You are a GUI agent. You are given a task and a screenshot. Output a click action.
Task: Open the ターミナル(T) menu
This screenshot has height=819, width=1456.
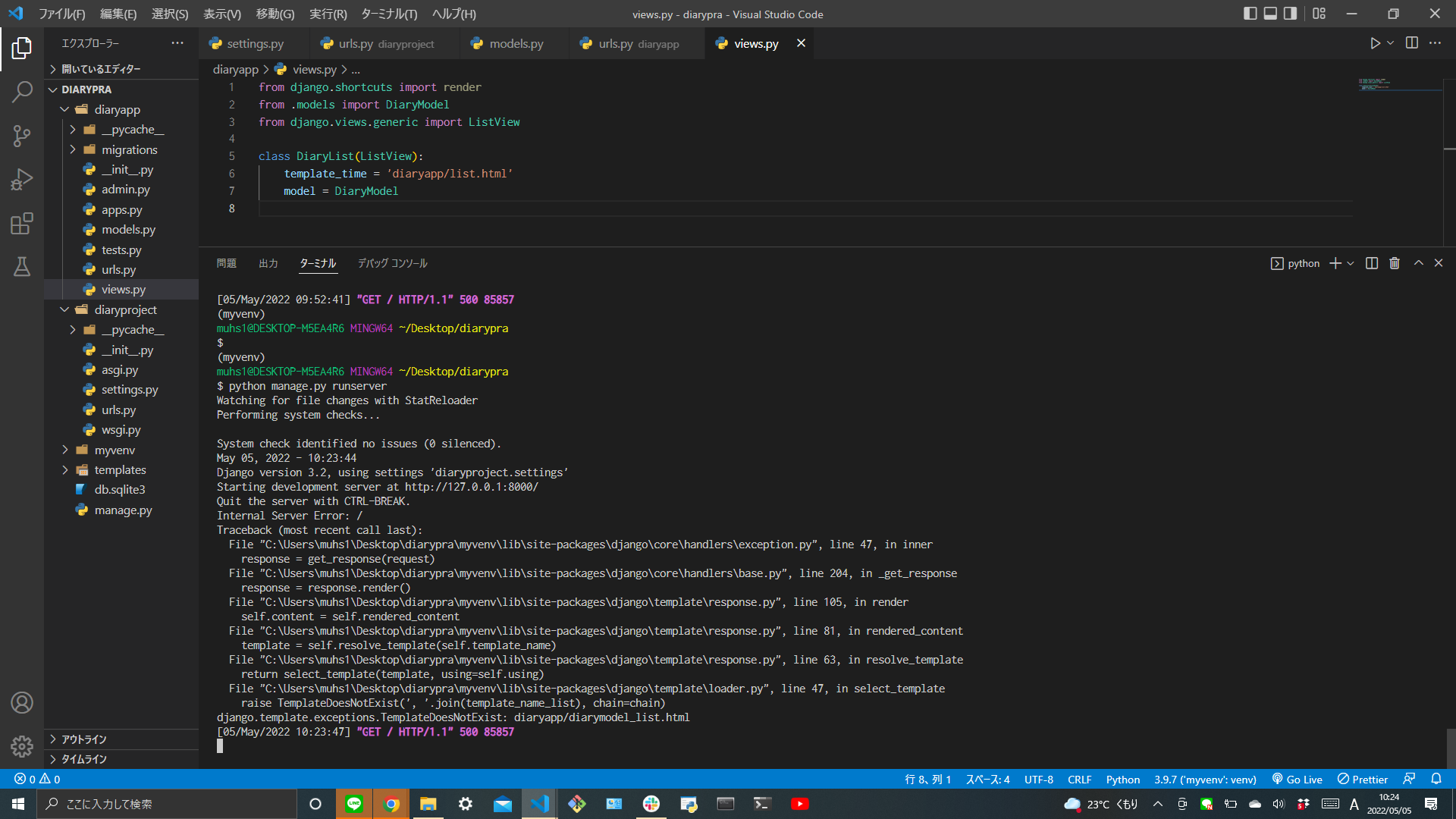[389, 14]
